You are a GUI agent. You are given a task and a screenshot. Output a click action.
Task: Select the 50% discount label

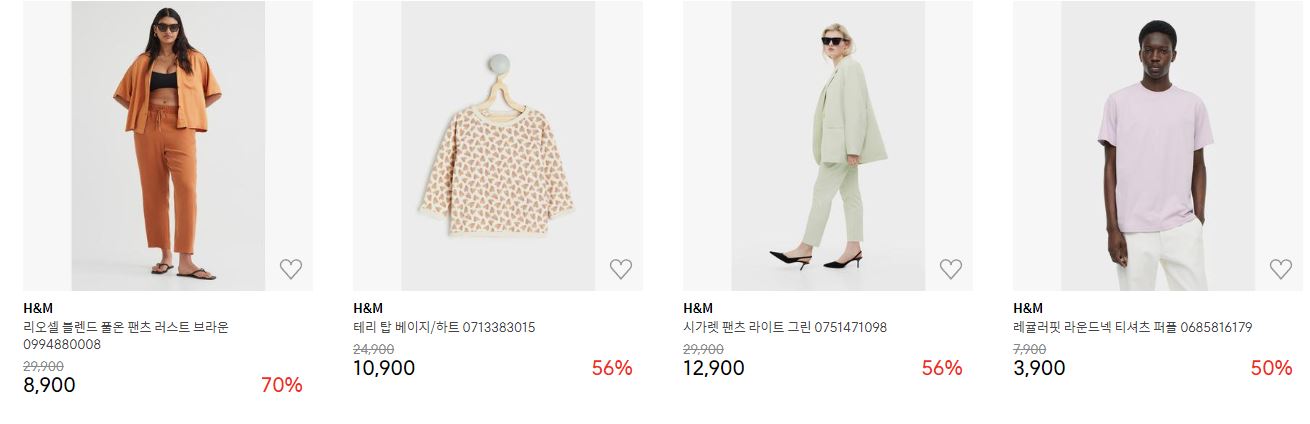1271,368
